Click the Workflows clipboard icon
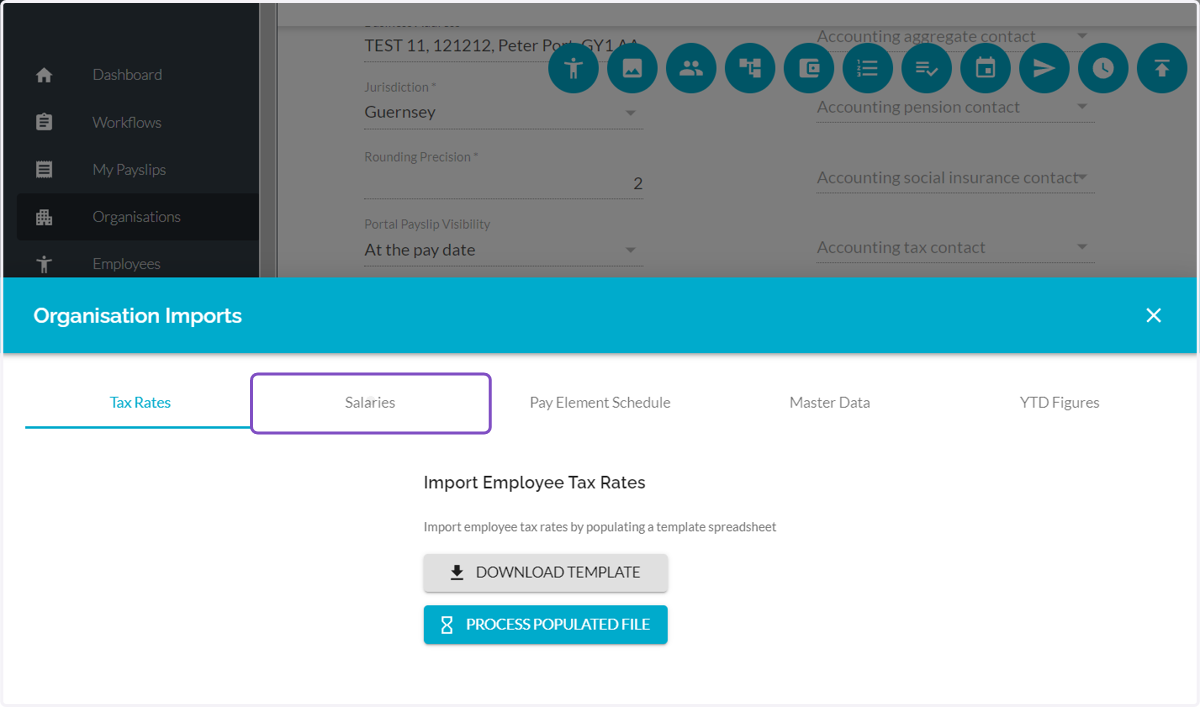 44,122
